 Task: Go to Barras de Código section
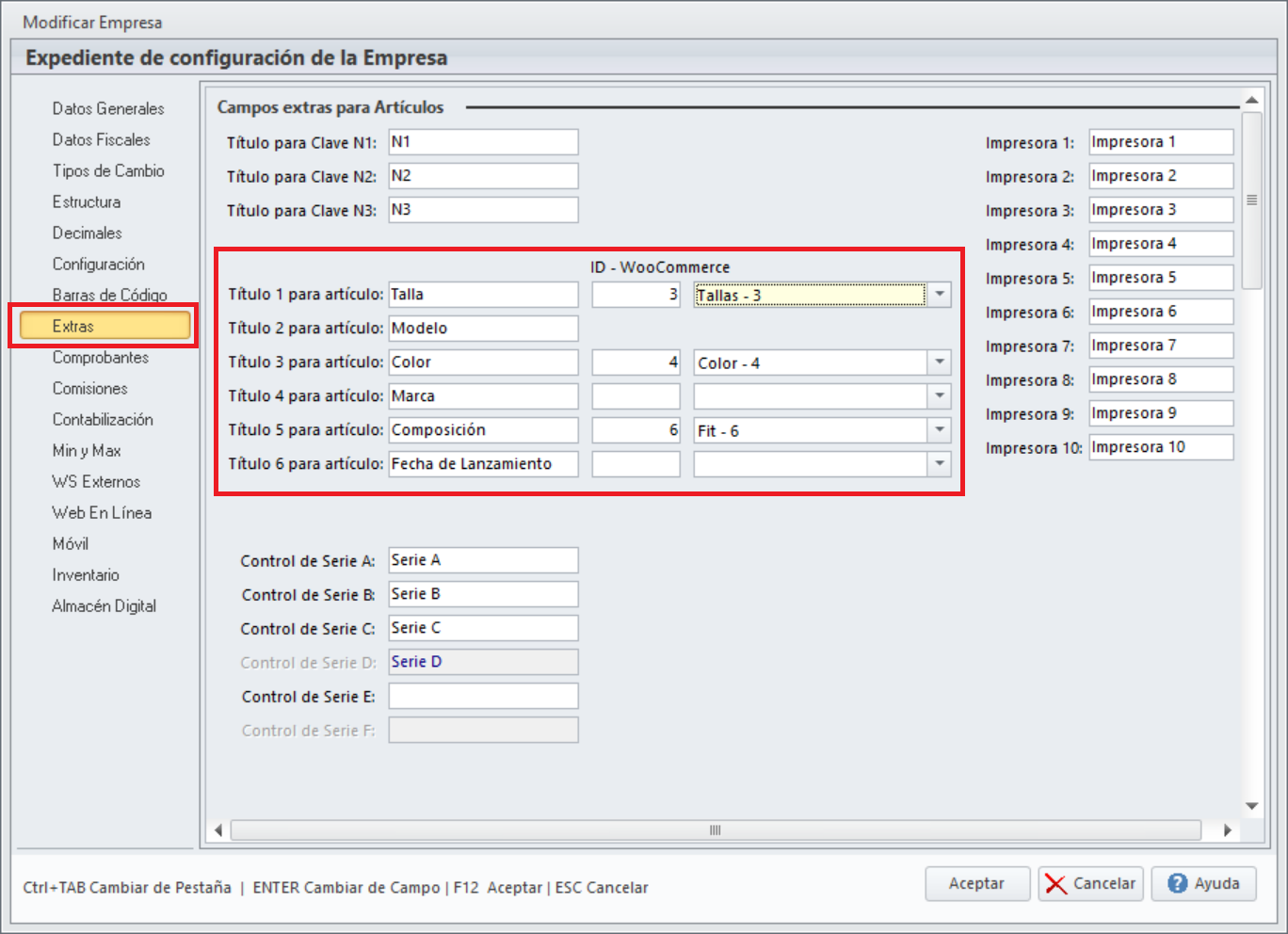[x=109, y=295]
